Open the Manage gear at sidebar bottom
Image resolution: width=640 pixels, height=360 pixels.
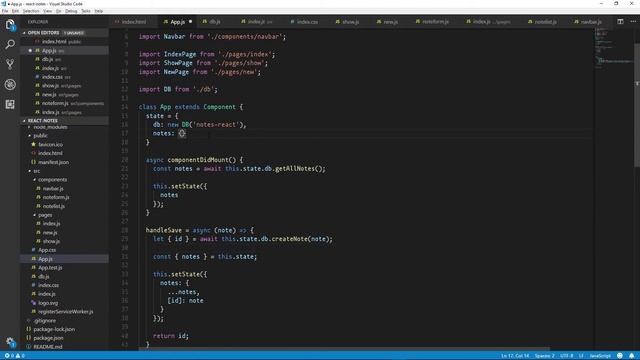click(x=10, y=342)
